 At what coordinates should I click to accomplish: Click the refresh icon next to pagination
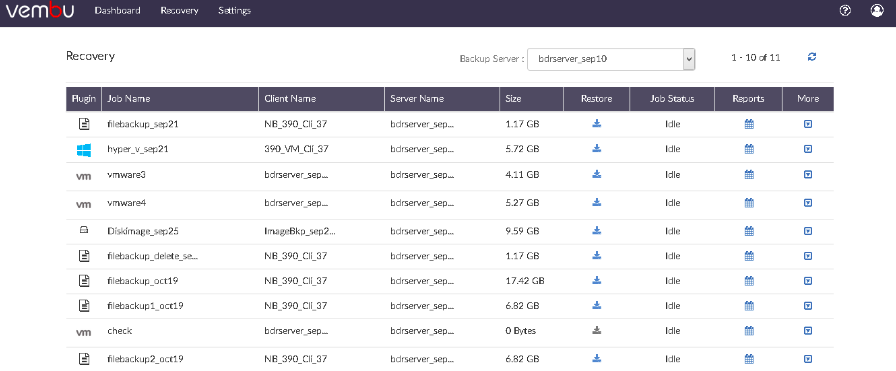(812, 57)
